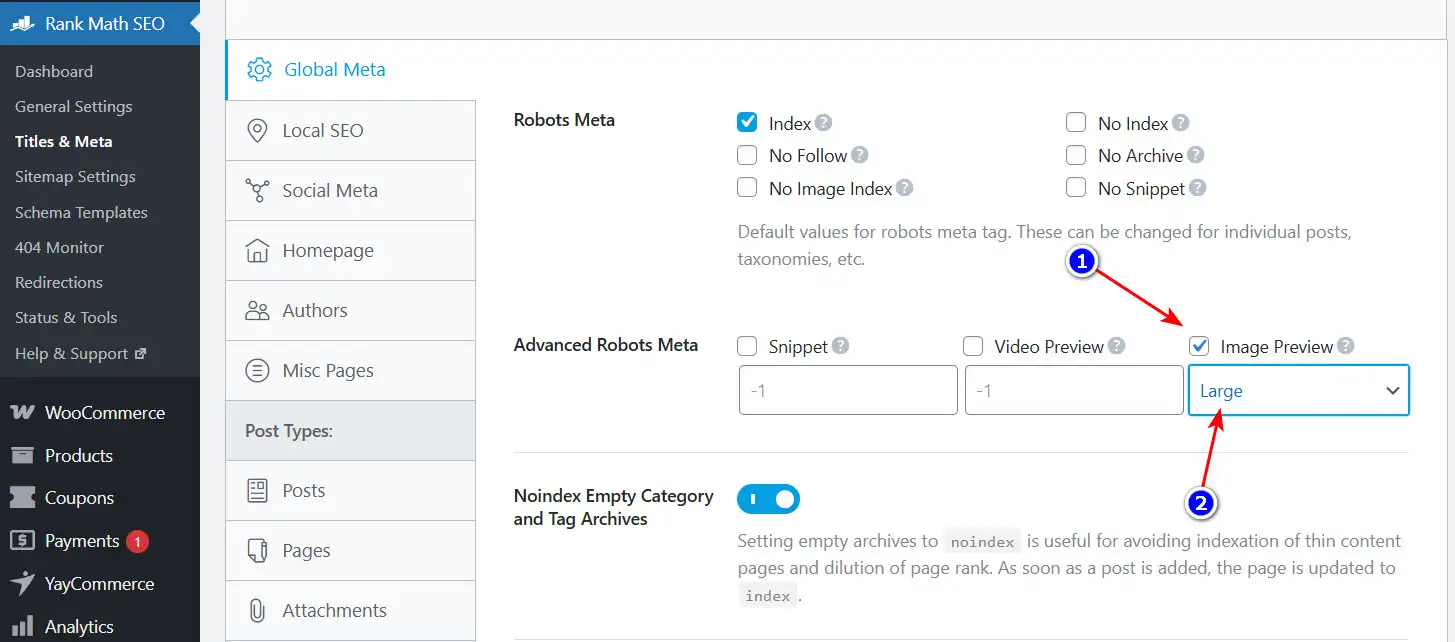Enable the No Follow option
The image size is (1455, 642).
(x=746, y=155)
